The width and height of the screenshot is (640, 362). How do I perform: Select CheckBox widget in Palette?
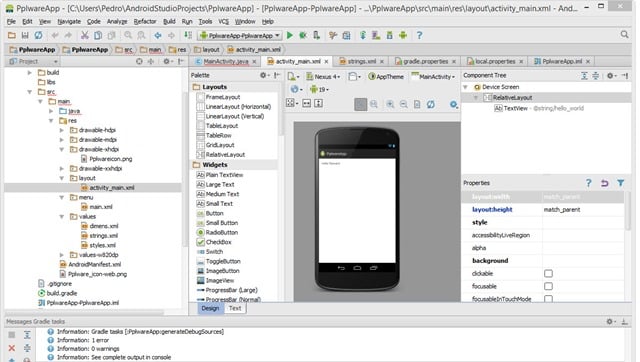(x=218, y=242)
